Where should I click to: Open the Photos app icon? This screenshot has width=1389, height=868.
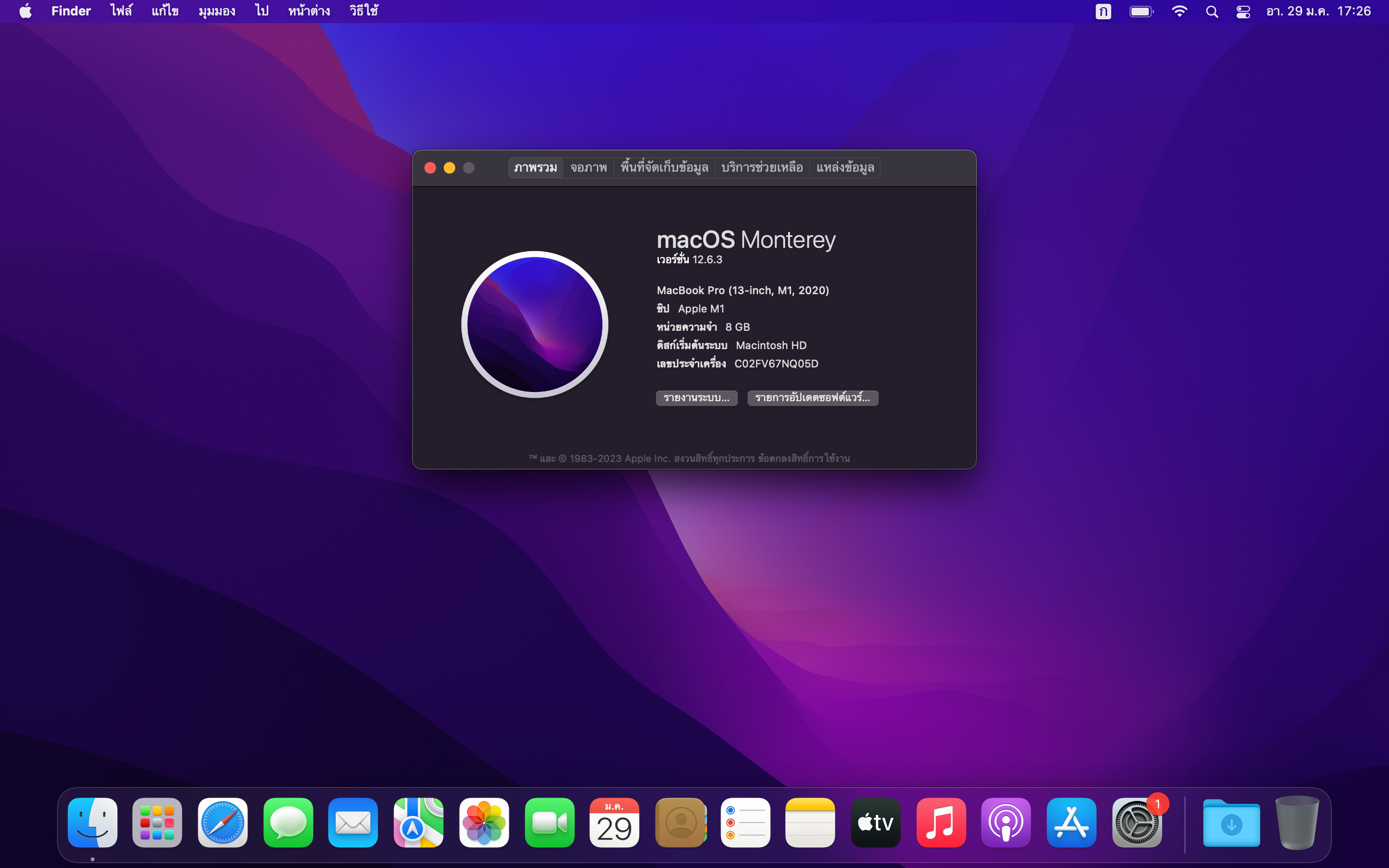click(484, 823)
